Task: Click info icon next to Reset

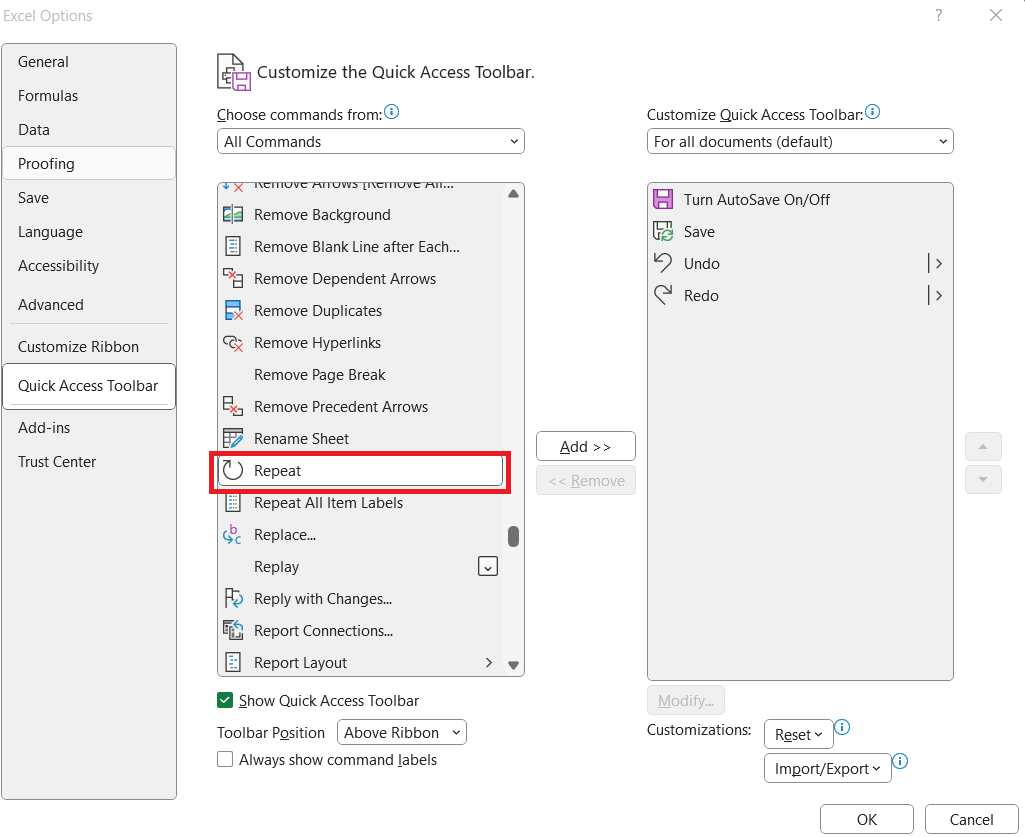Action: click(x=842, y=727)
